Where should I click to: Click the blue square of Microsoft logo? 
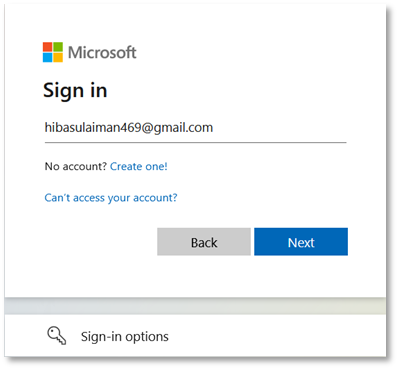[x=48, y=58]
